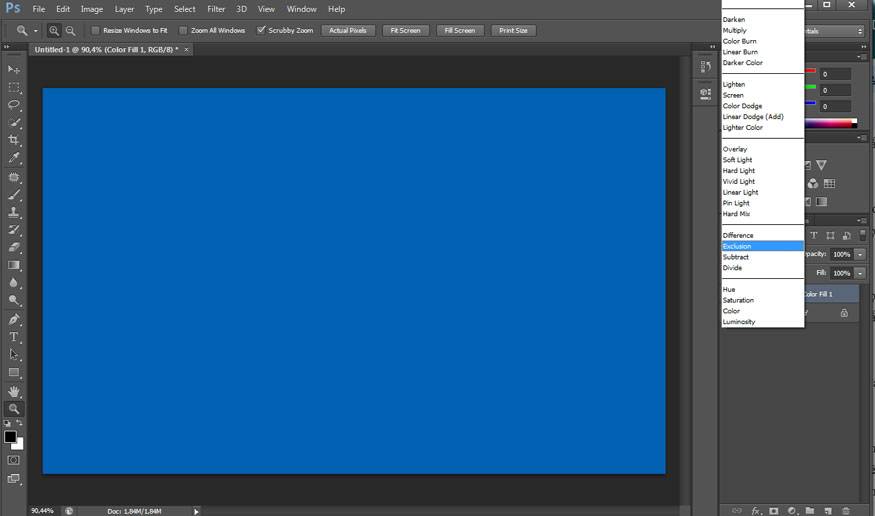Open the Opacity dropdown arrow

(x=859, y=255)
